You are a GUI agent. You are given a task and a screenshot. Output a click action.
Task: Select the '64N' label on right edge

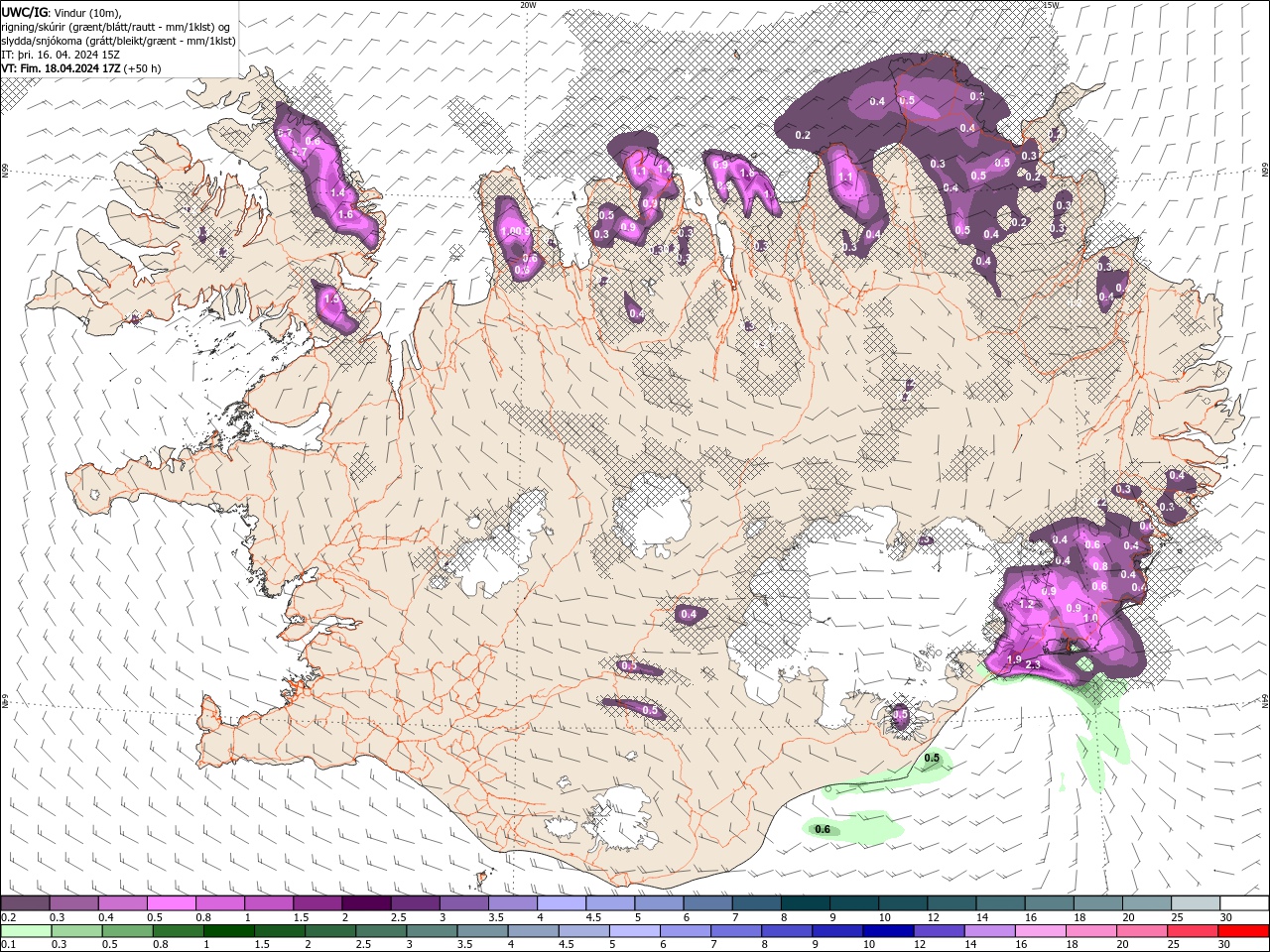tap(1265, 702)
